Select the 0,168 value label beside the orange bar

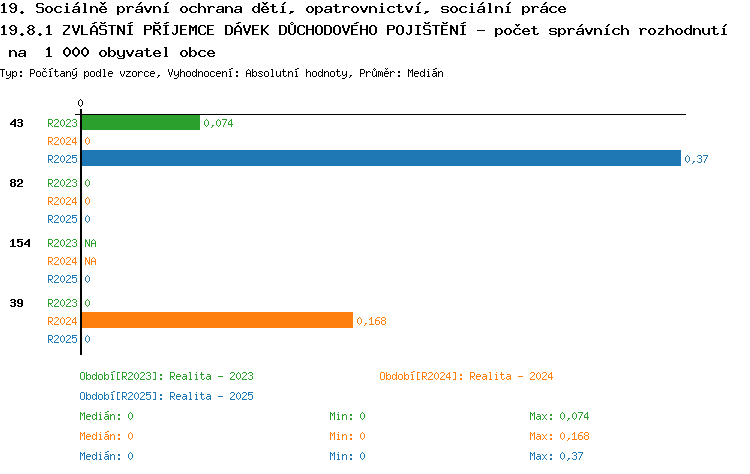(371, 321)
